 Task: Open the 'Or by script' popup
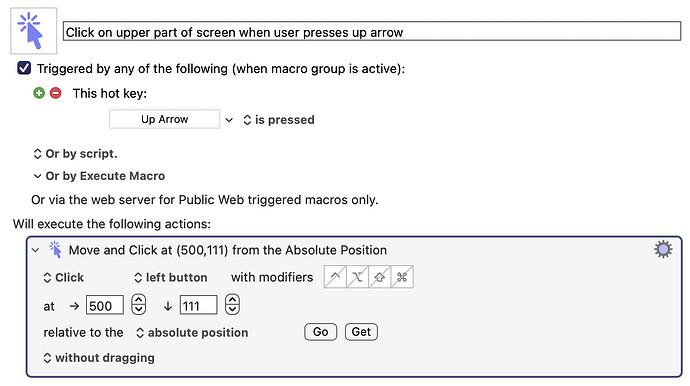point(75,154)
